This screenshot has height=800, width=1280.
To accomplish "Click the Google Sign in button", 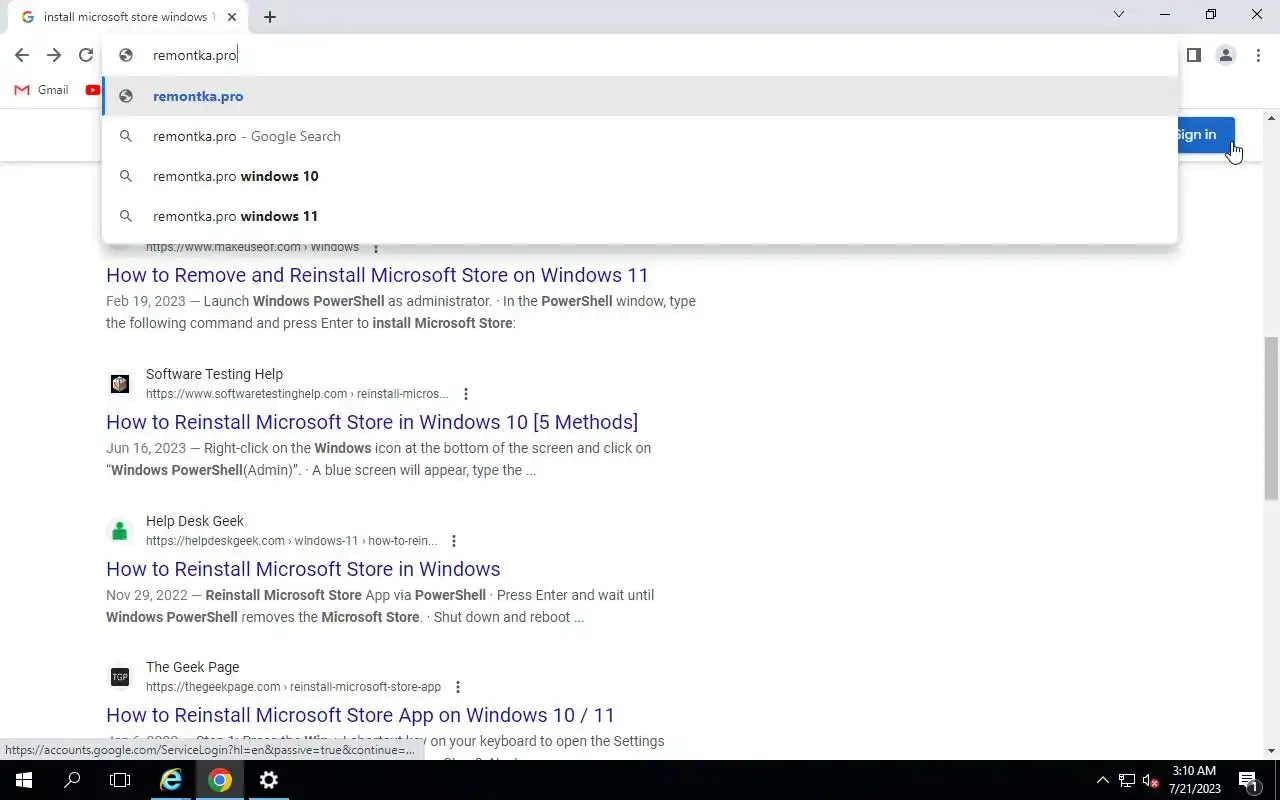I will tap(1205, 135).
